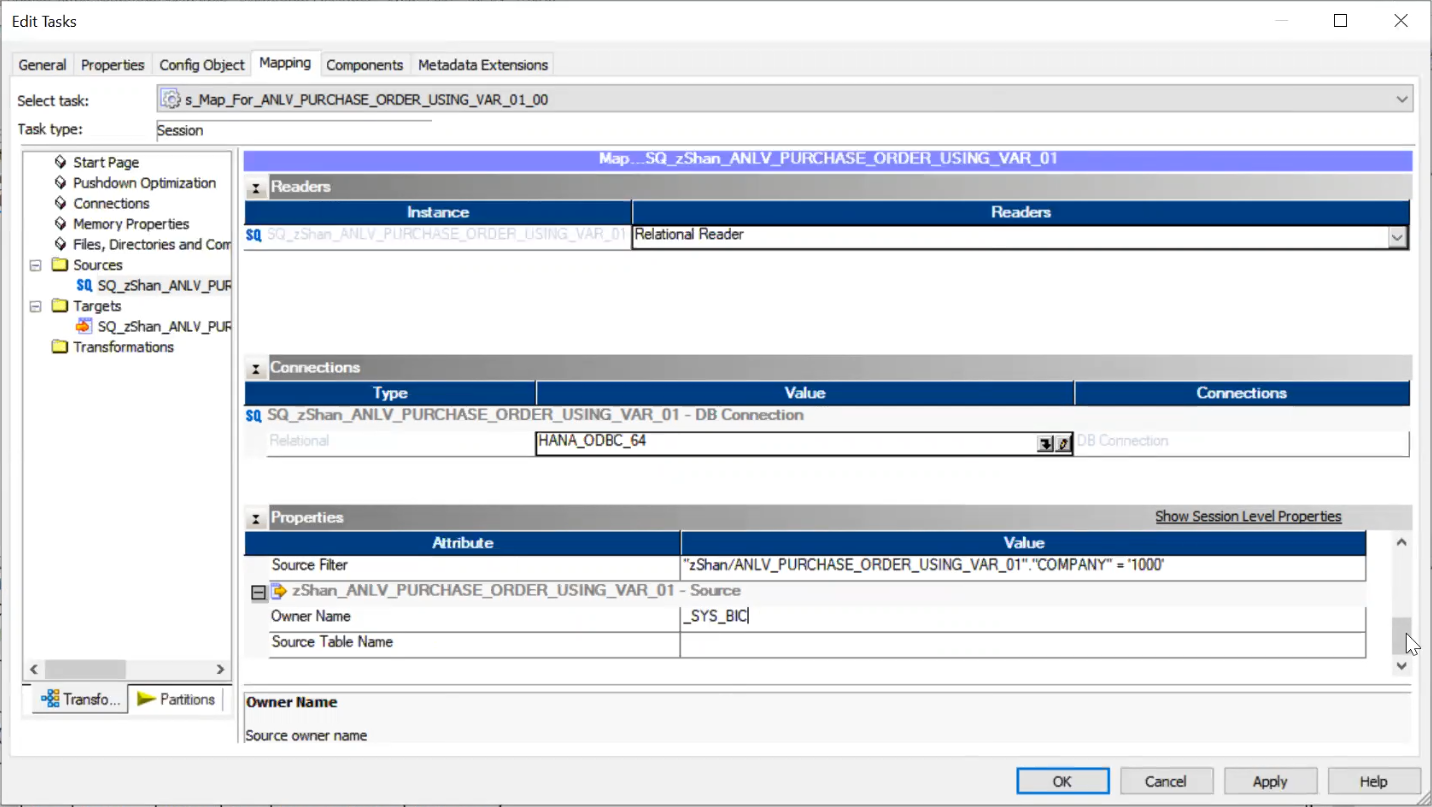This screenshot has height=807, width=1432.
Task: Click the Owner Name value field
Action: [1023, 617]
